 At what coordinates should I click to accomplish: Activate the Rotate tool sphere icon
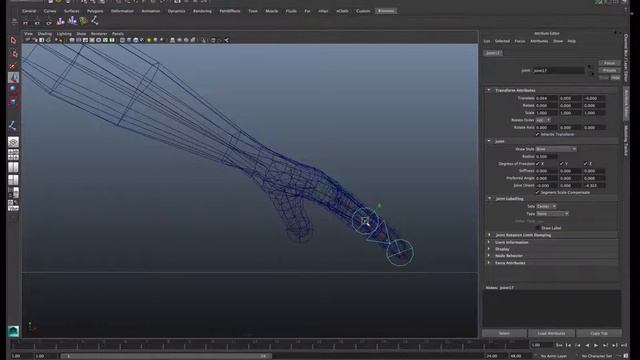pos(13,89)
